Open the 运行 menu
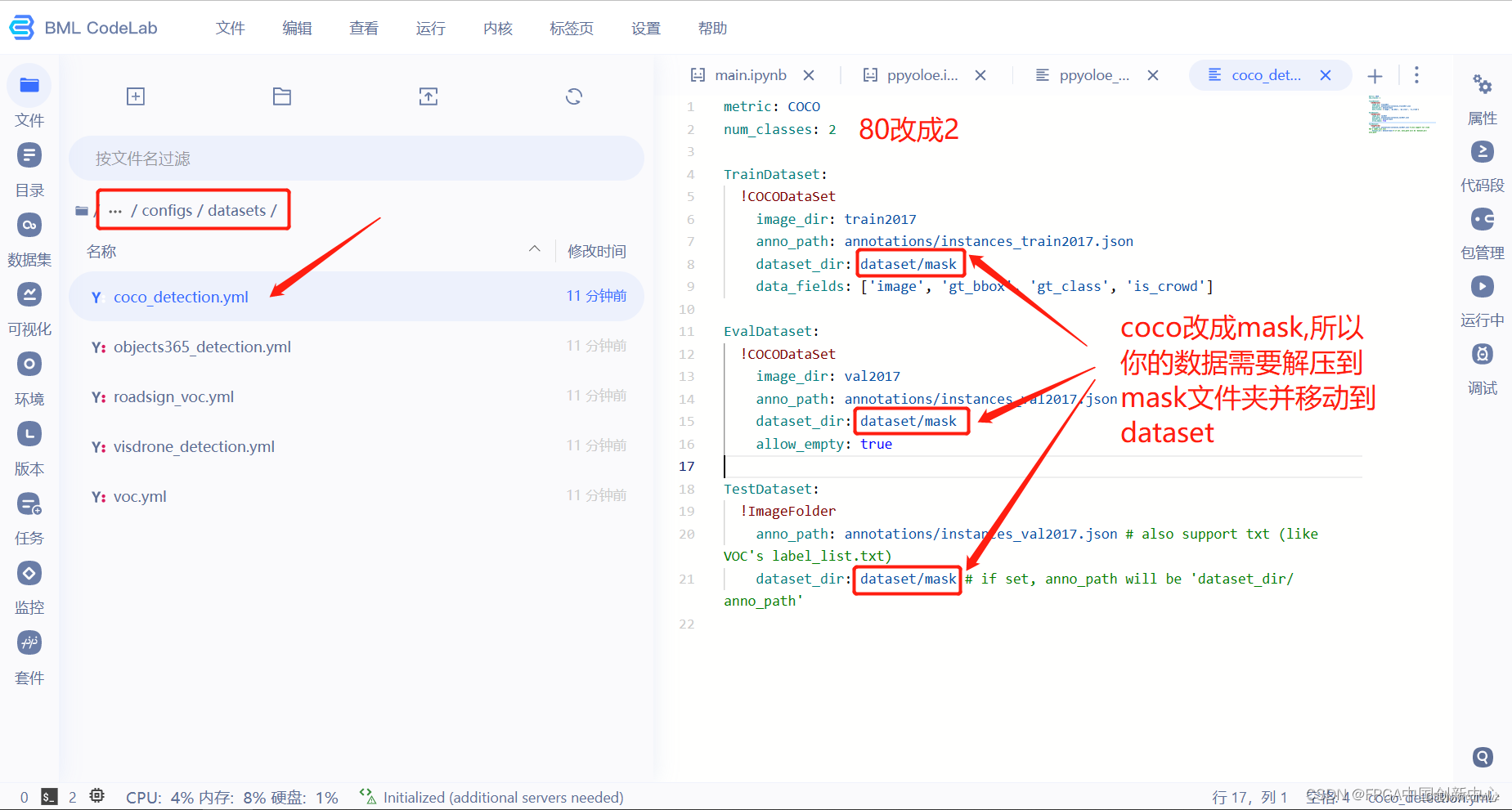This screenshot has height=810, width=1512. (x=431, y=29)
